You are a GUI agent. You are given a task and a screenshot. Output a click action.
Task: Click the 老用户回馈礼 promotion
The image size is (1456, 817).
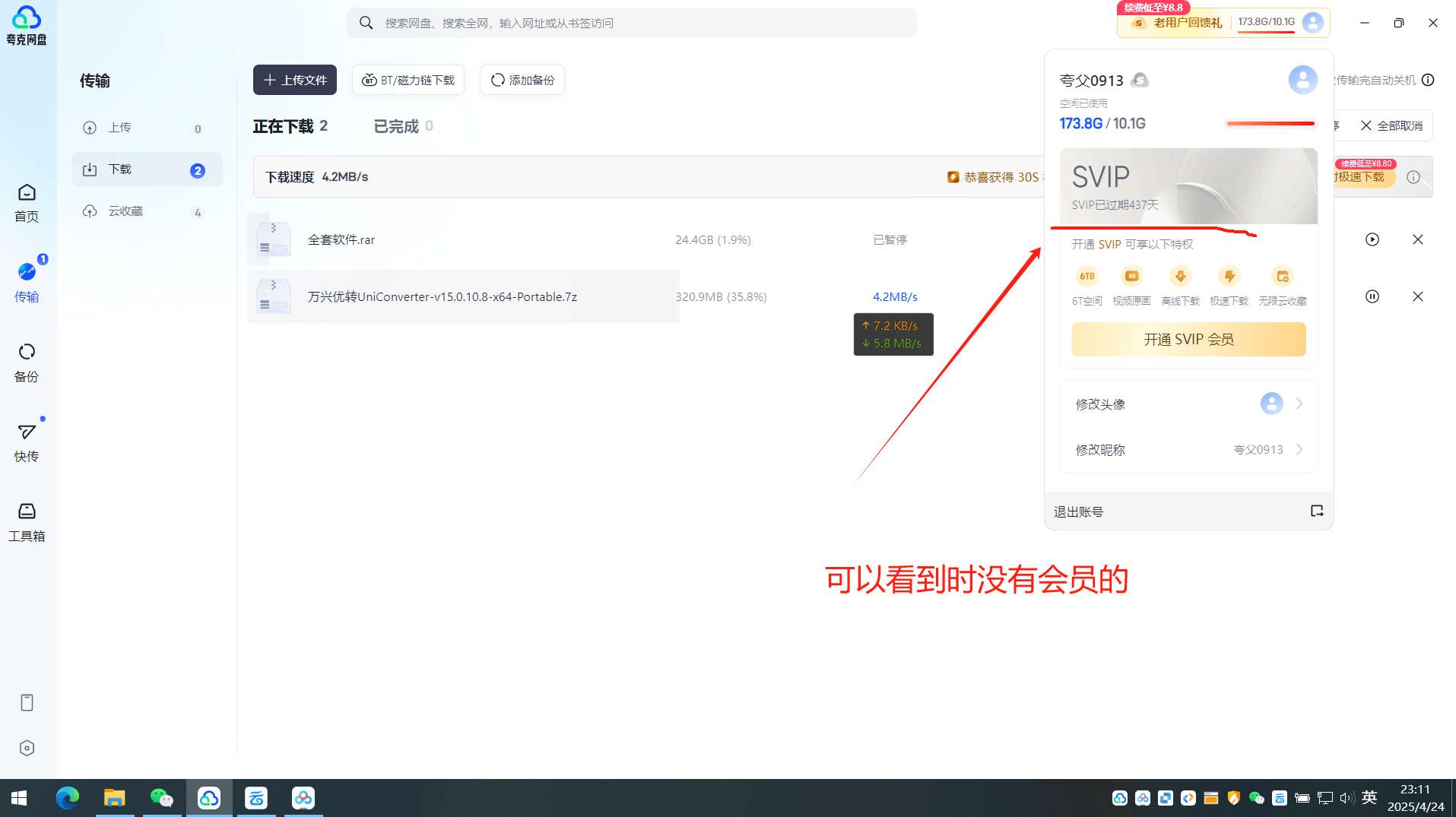coord(1177,23)
